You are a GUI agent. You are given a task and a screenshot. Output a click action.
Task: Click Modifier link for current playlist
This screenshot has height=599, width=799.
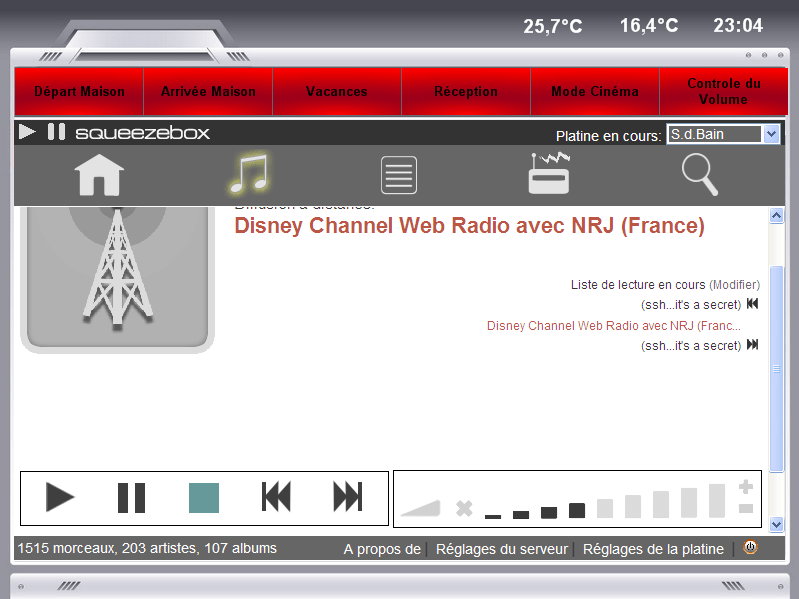[x=735, y=285]
